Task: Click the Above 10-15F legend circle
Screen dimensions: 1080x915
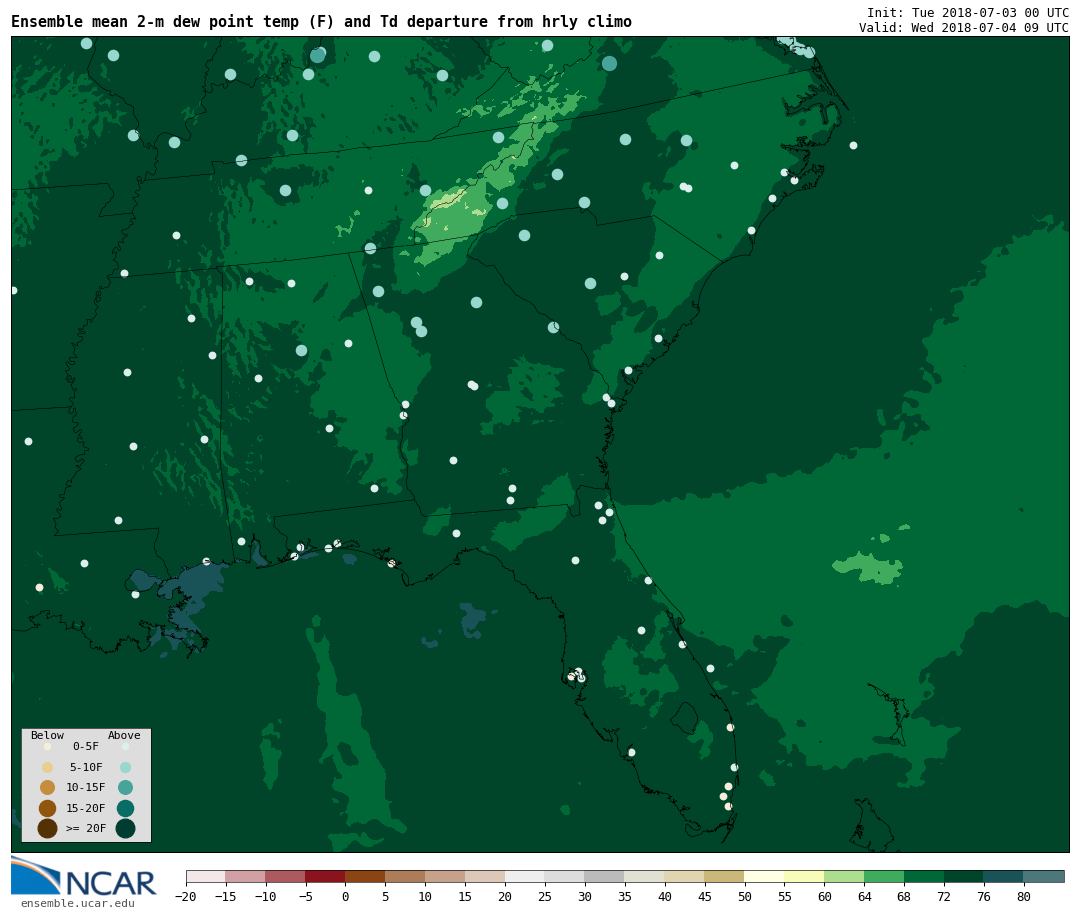Action: click(125, 788)
